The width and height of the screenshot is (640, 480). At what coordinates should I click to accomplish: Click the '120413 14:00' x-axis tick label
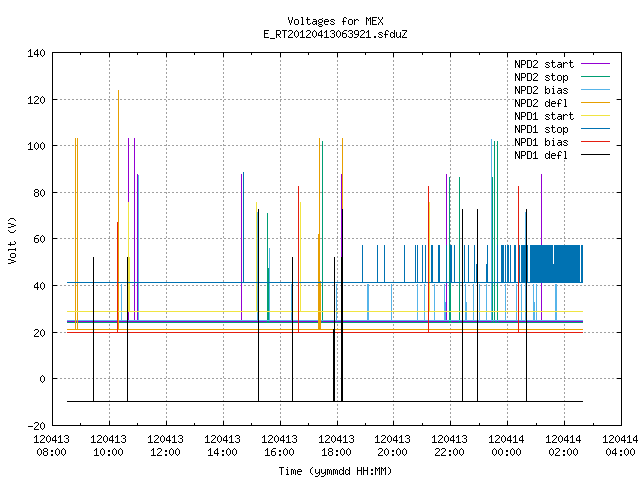222,446
